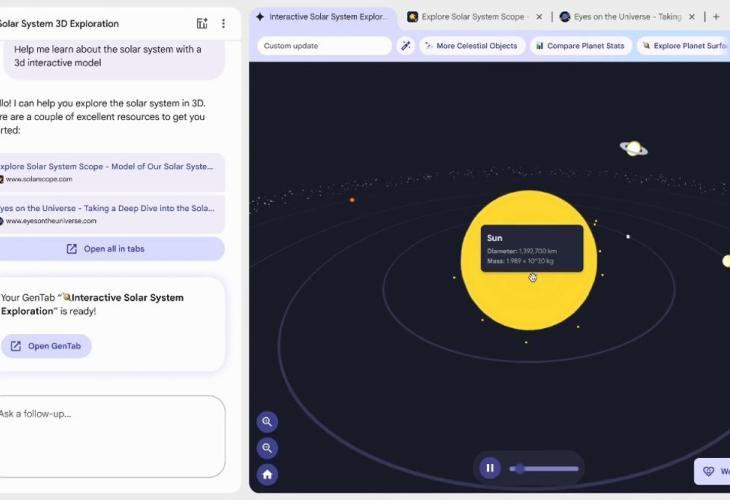Open the solarscope.com resource link
Screen dimensions: 730x500
coord(110,172)
